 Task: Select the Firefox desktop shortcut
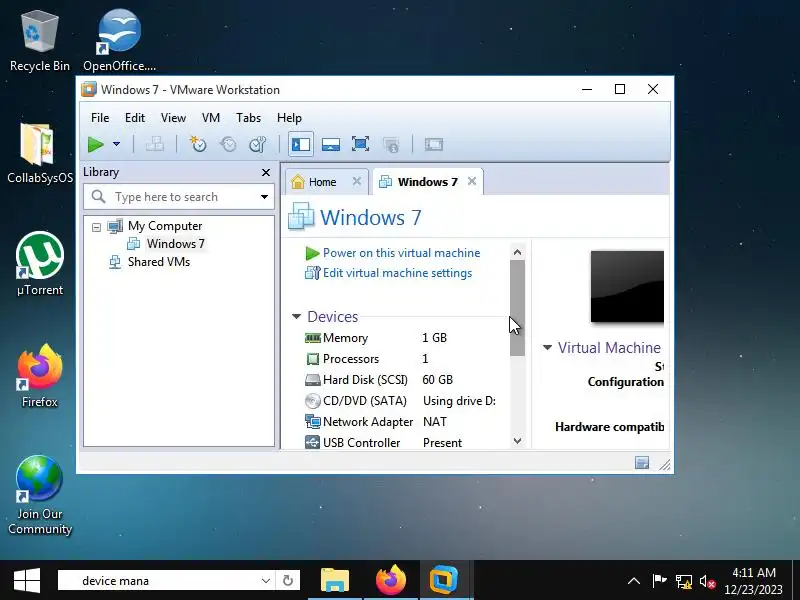click(40, 376)
